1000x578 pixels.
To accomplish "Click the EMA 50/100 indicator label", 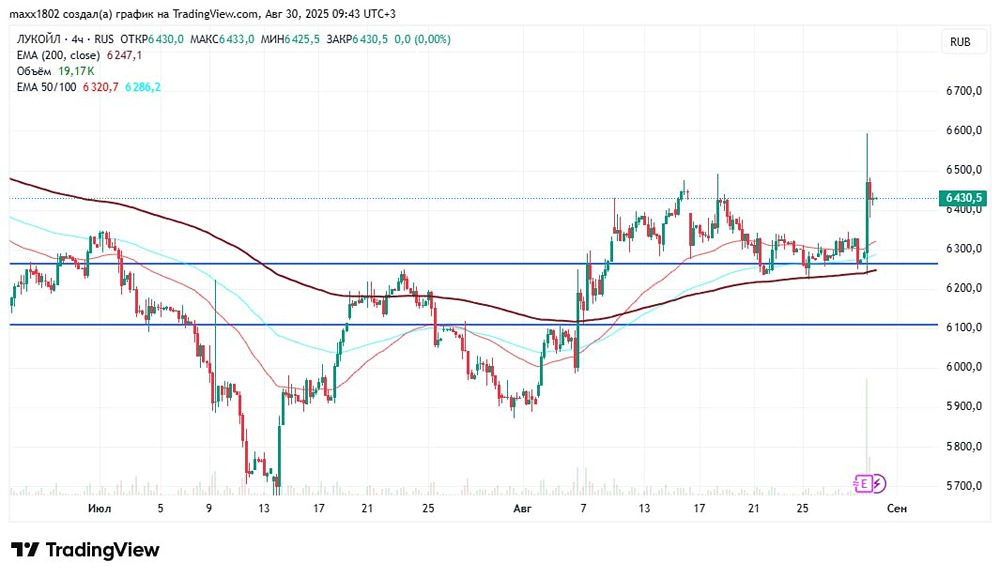I will 46,87.
